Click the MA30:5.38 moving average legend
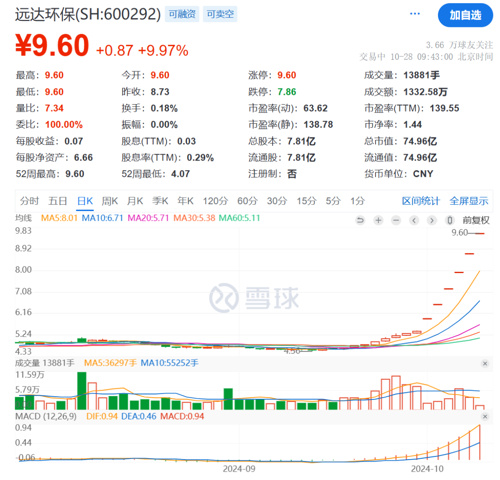This screenshot has width=500, height=480. (194, 218)
